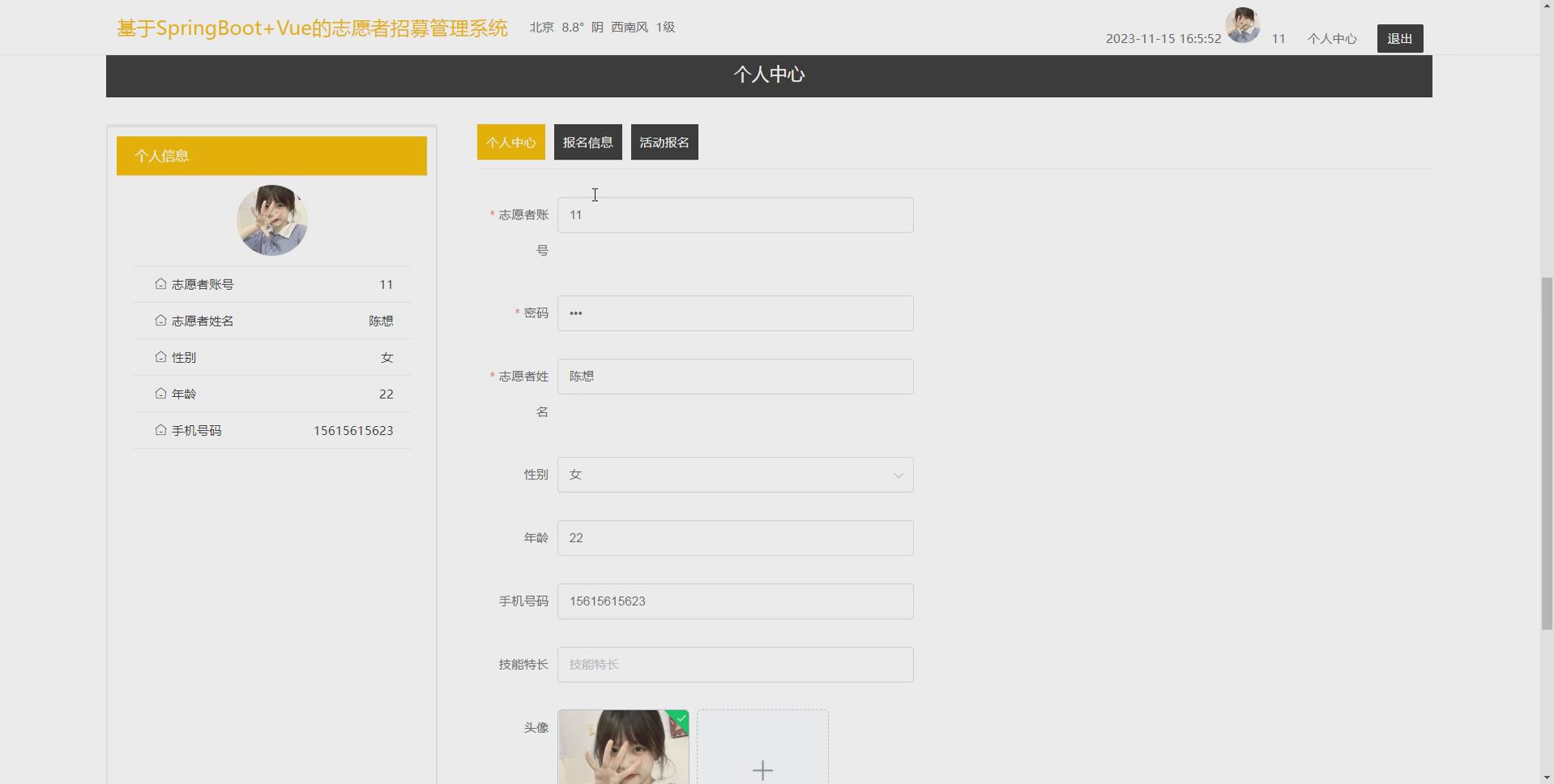Switch to the 报名信息 tab

coord(587,143)
